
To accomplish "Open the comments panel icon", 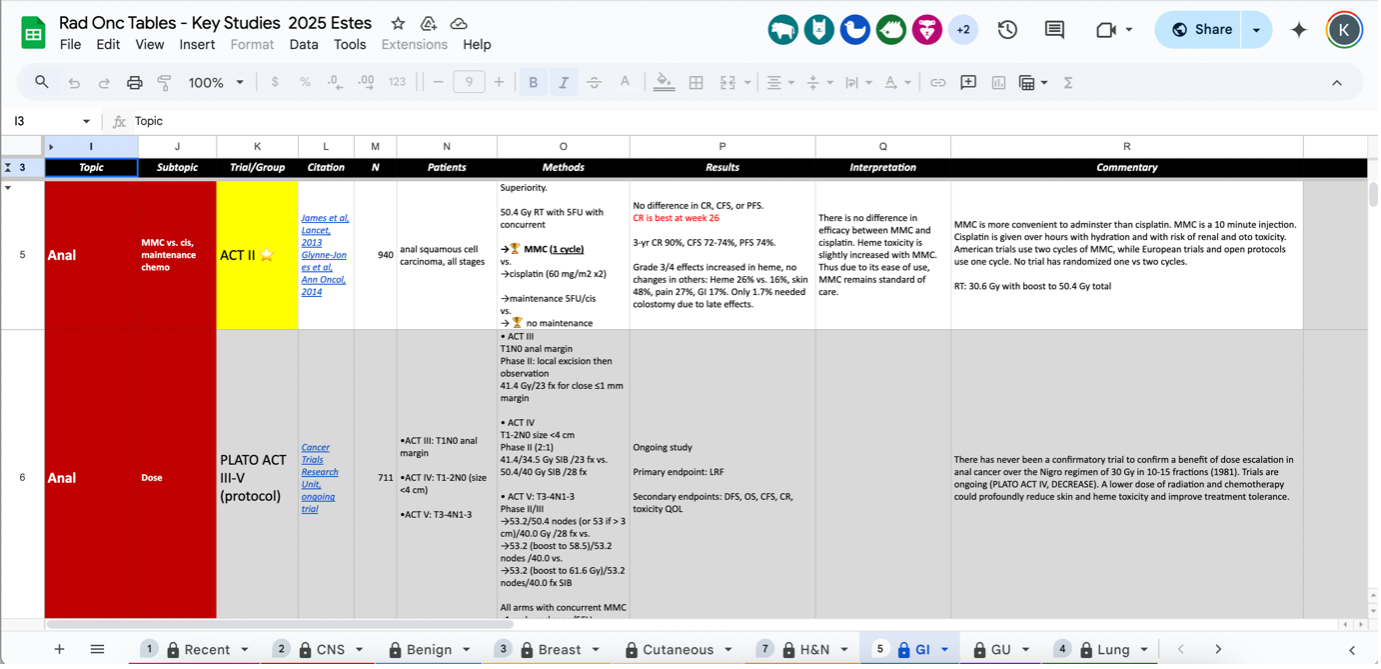I will pyautogui.click(x=1054, y=30).
